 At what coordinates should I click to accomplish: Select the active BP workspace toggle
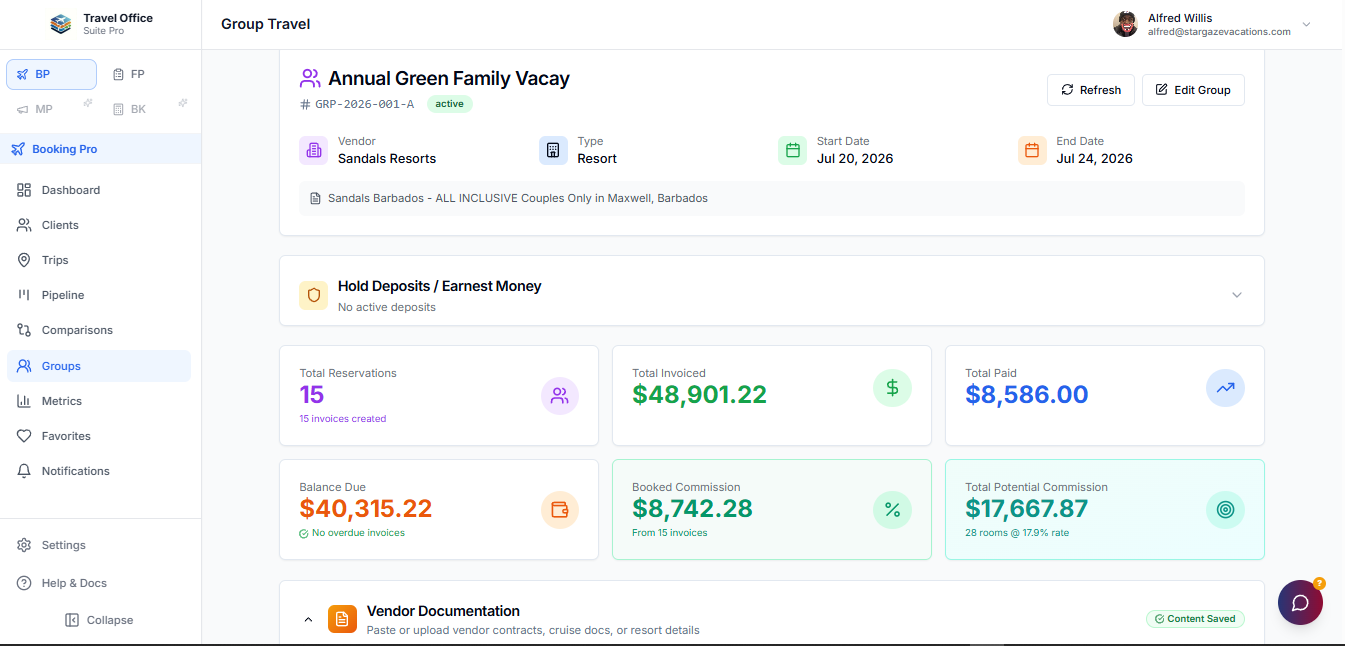click(50, 73)
